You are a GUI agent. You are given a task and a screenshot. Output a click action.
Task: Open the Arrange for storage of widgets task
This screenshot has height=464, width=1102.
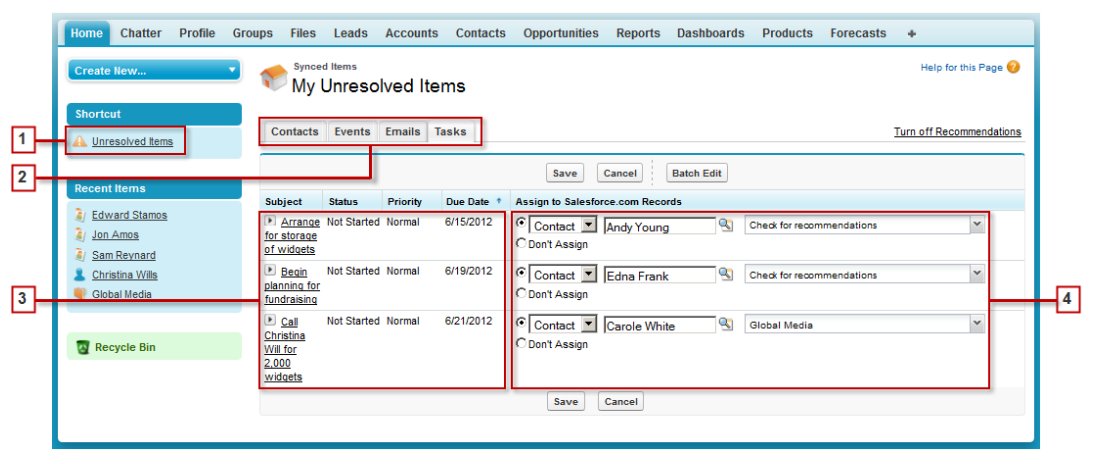pos(292,236)
